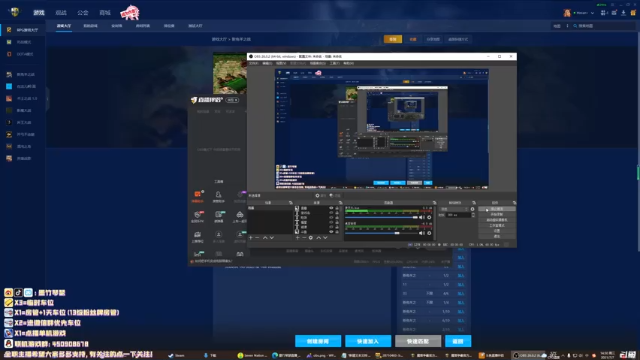Click the orange-red icon in the companion tool grid

pos(198,194)
